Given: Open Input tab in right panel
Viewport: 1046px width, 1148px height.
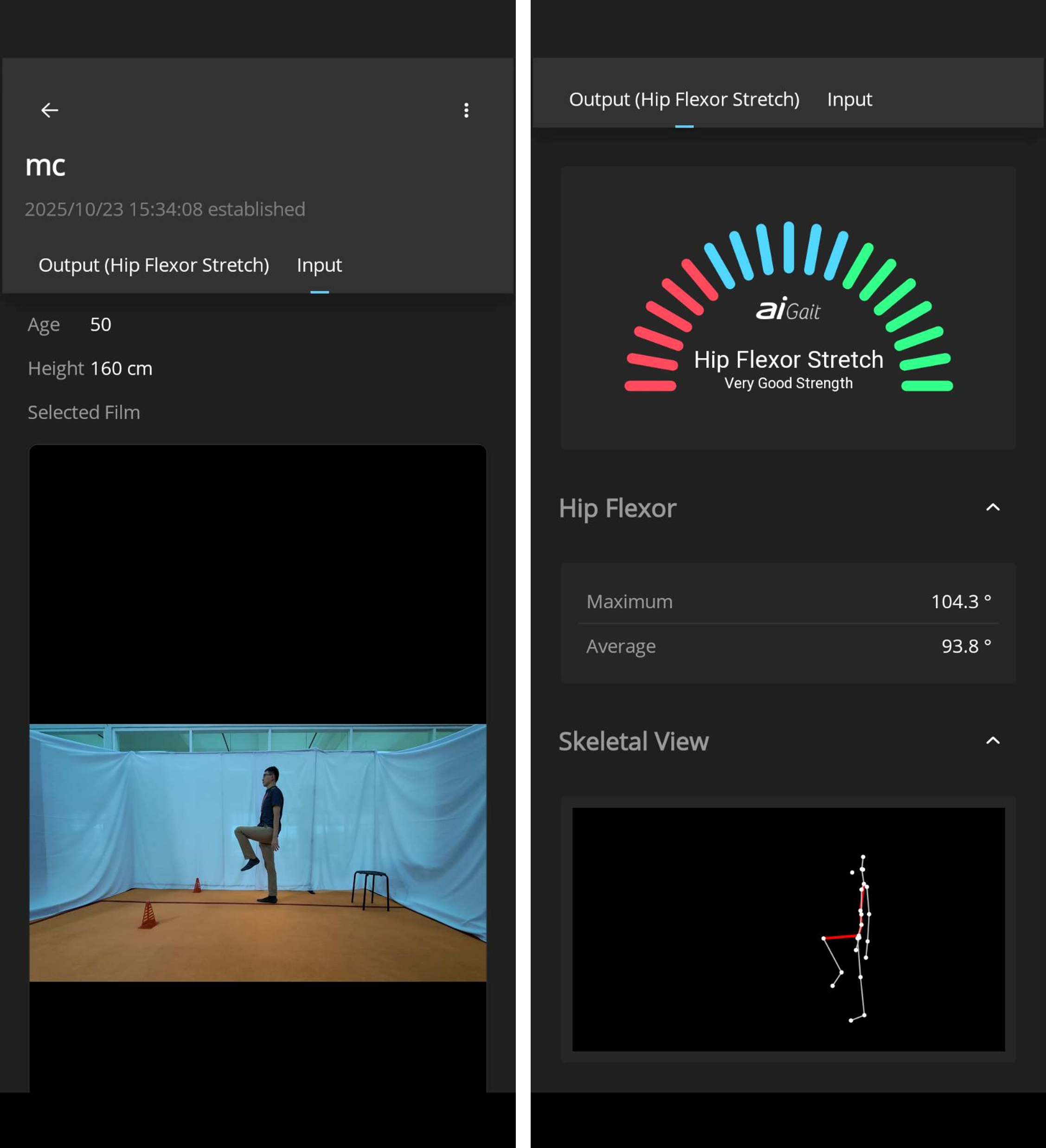Looking at the screenshot, I should (x=849, y=100).
